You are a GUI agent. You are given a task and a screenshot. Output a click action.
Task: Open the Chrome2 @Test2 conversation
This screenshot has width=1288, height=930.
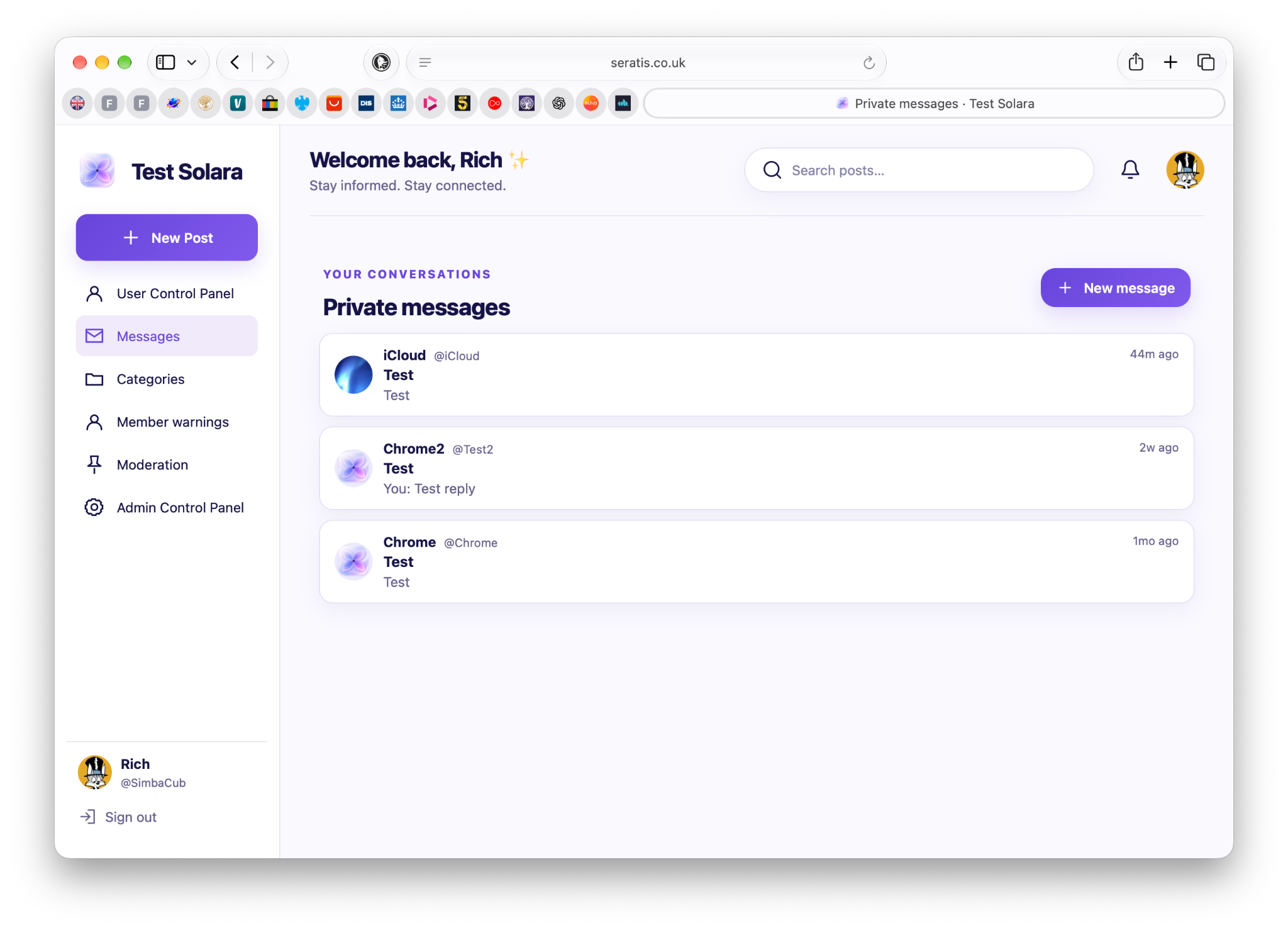[x=757, y=468]
